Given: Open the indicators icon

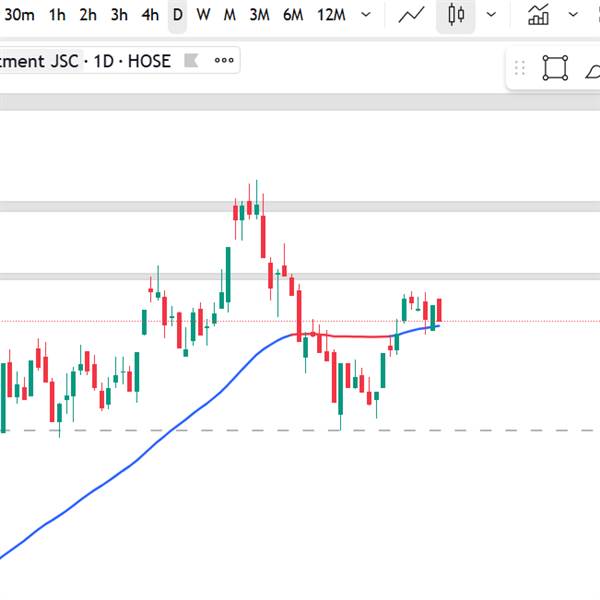Looking at the screenshot, I should coord(538,15).
